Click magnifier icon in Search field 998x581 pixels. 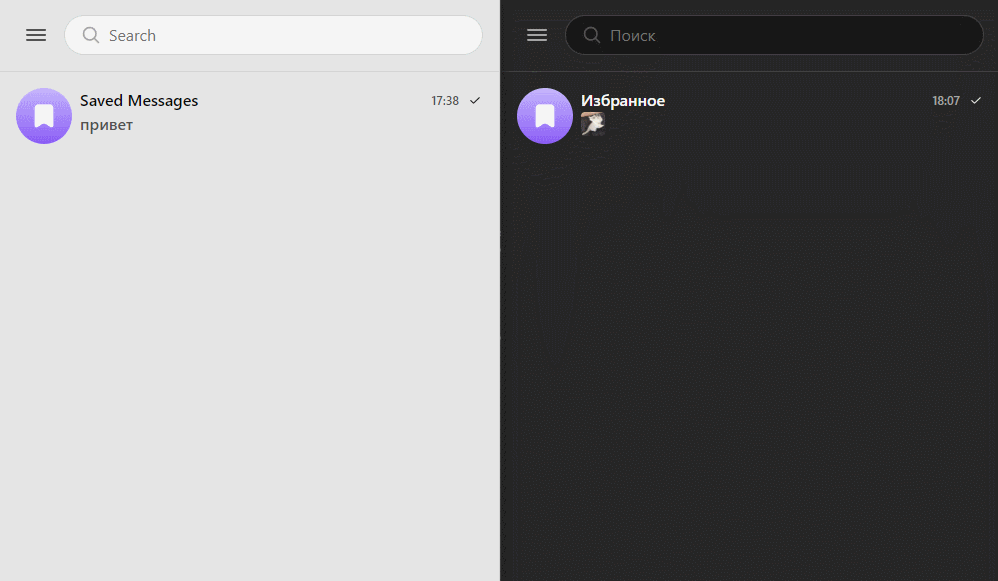[x=91, y=35]
